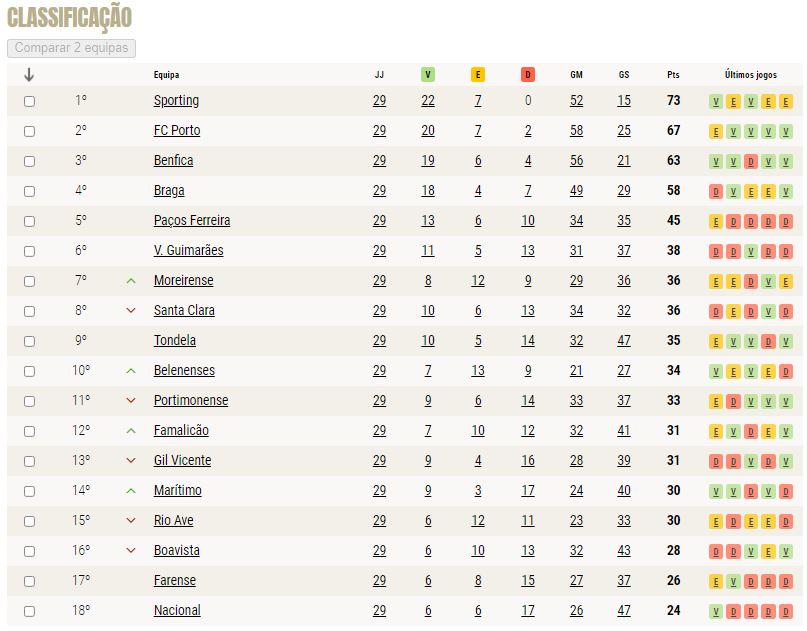Click the GM column header
Viewport: 807px width, 631px height.
pyautogui.click(x=576, y=75)
